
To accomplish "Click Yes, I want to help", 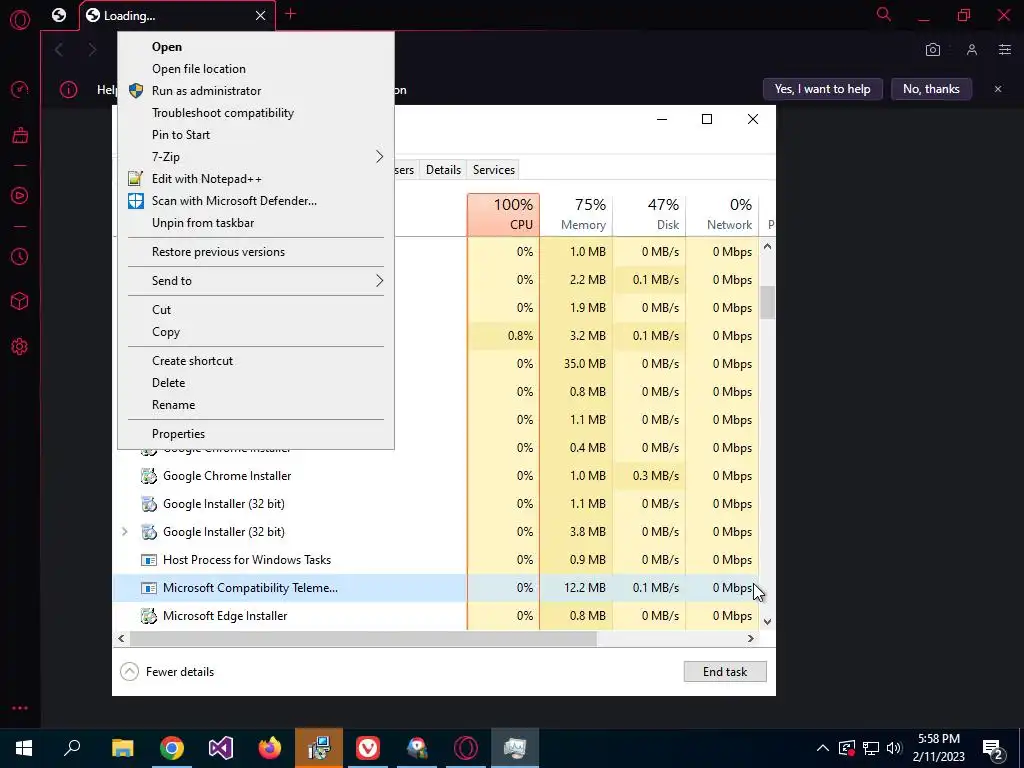I will coord(823,89).
